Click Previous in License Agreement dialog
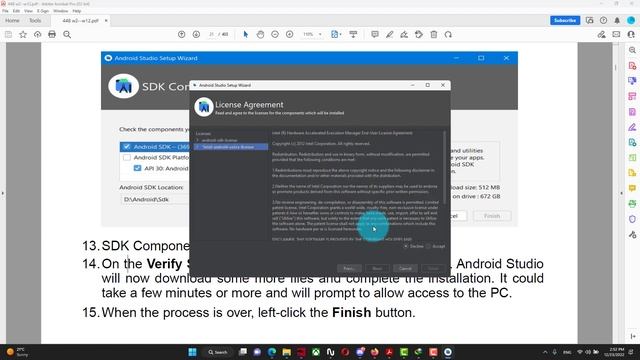 tap(349, 269)
